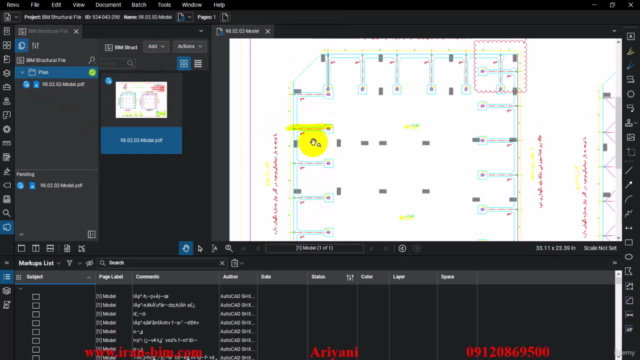640x360 pixels.
Task: Split the view horizontally
Action: [50, 248]
